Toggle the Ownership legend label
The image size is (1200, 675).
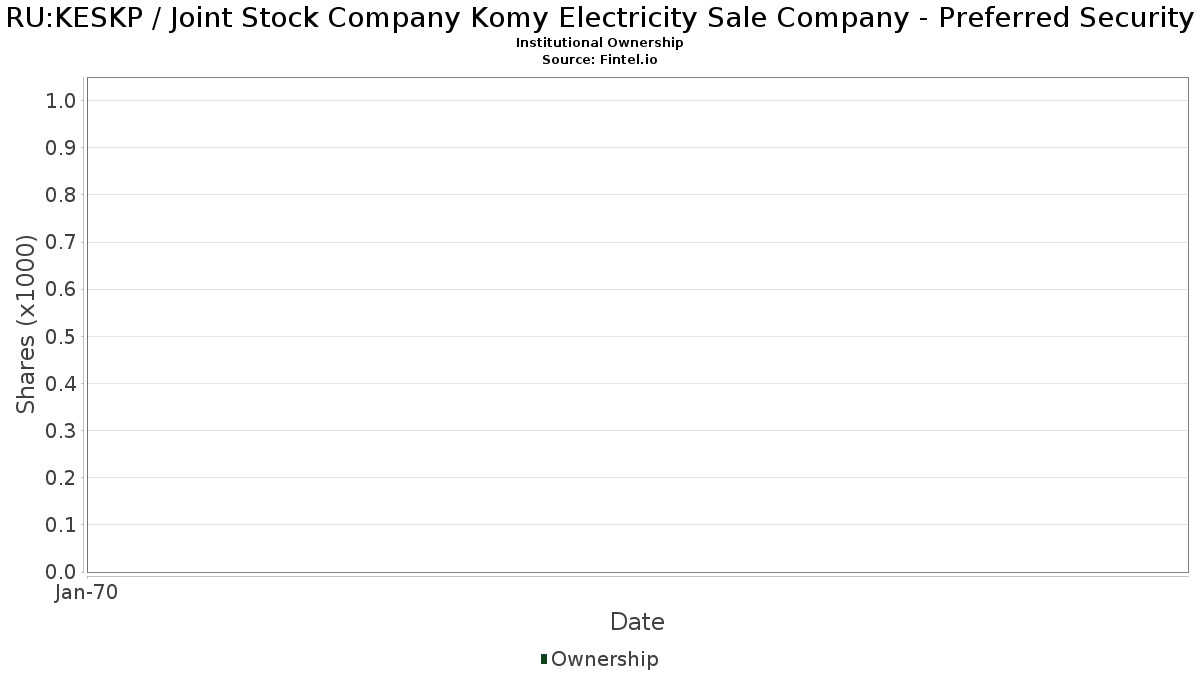(x=604, y=659)
